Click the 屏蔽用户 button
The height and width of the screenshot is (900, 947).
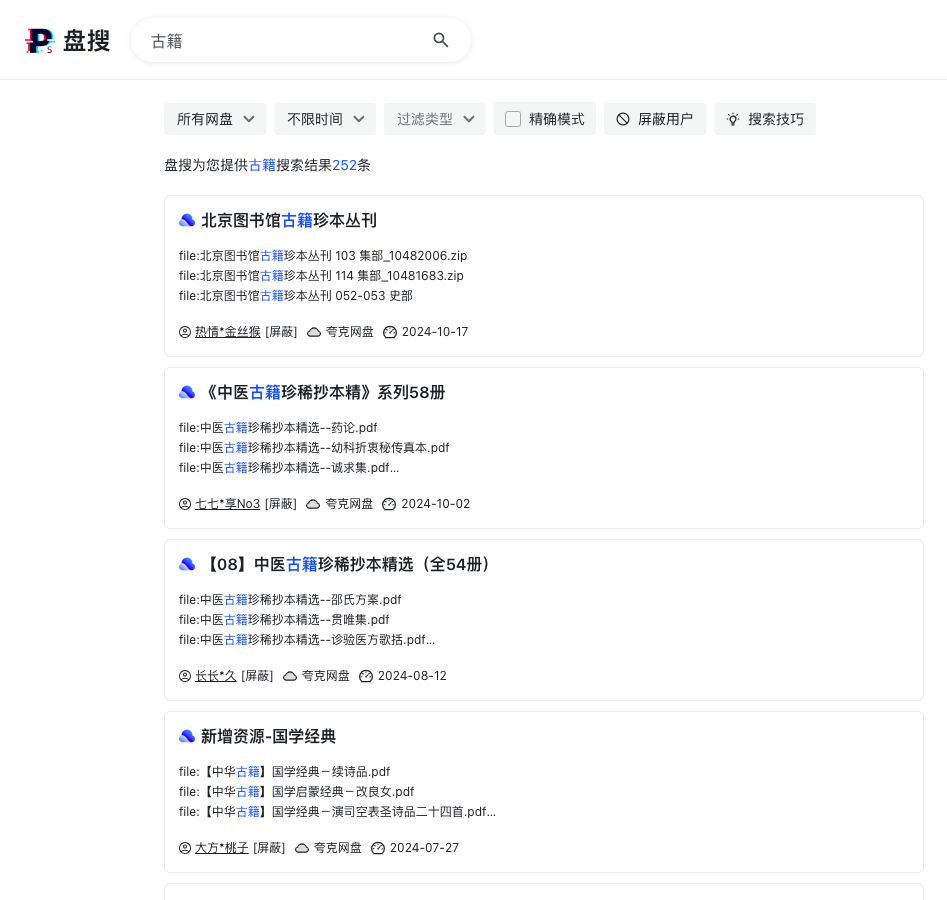(x=655, y=119)
